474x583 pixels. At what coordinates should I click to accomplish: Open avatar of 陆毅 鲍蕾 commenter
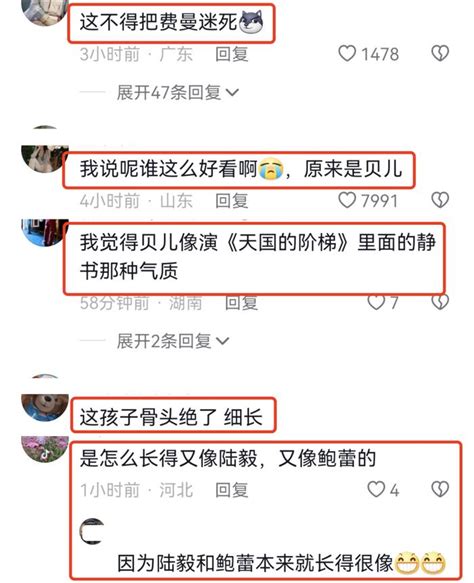pyautogui.click(x=45, y=449)
